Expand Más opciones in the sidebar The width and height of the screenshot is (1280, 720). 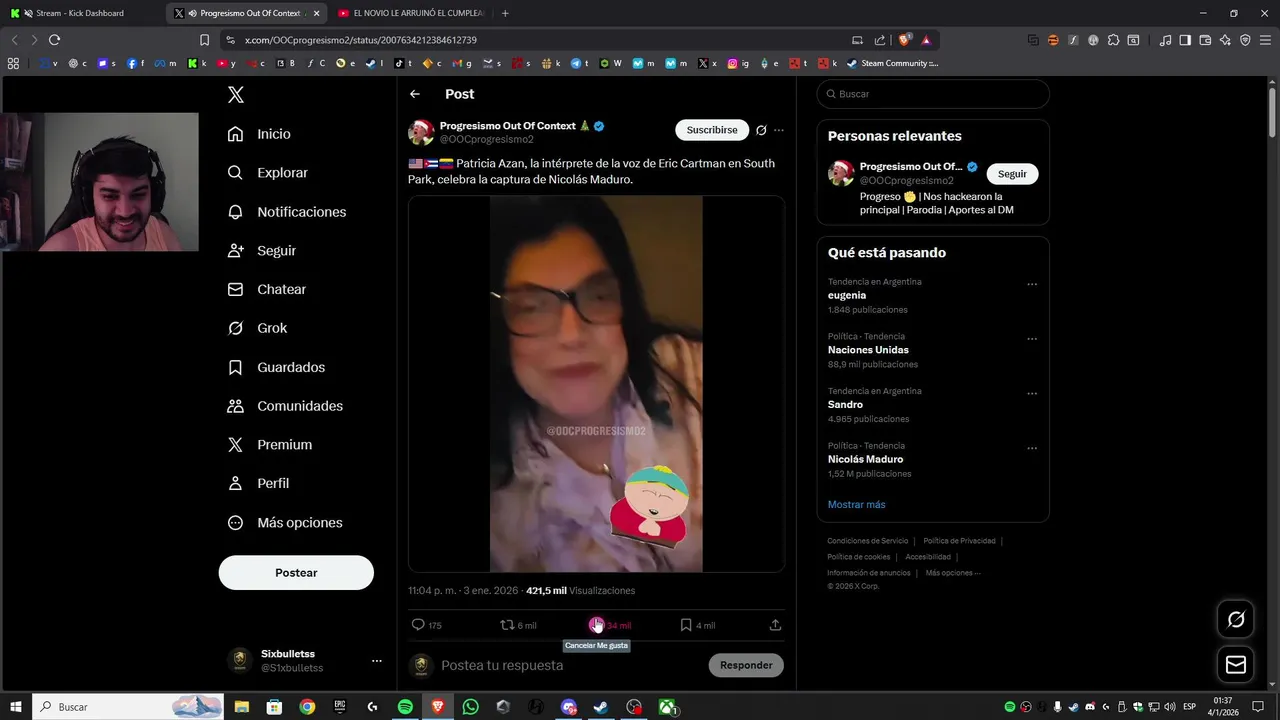pyautogui.click(x=285, y=523)
